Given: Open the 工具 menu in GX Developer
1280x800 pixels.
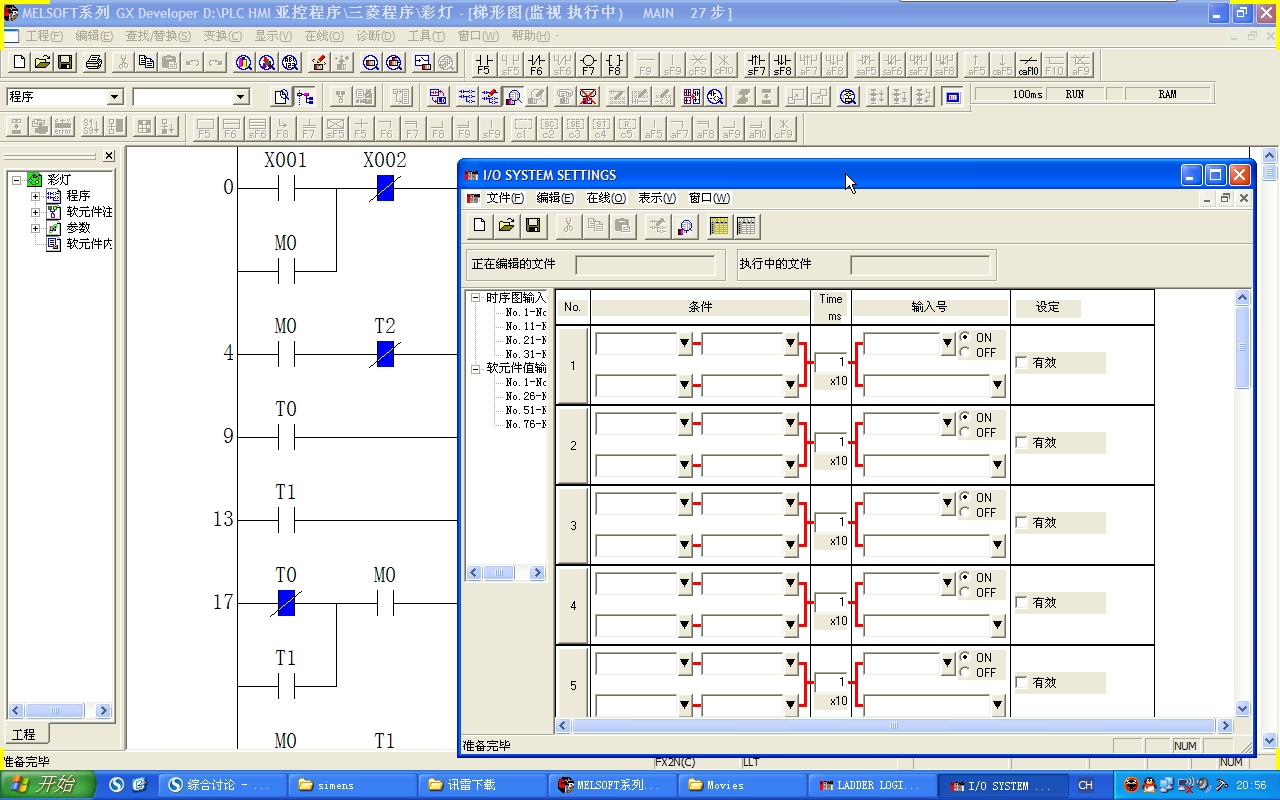Looking at the screenshot, I should coord(426,36).
